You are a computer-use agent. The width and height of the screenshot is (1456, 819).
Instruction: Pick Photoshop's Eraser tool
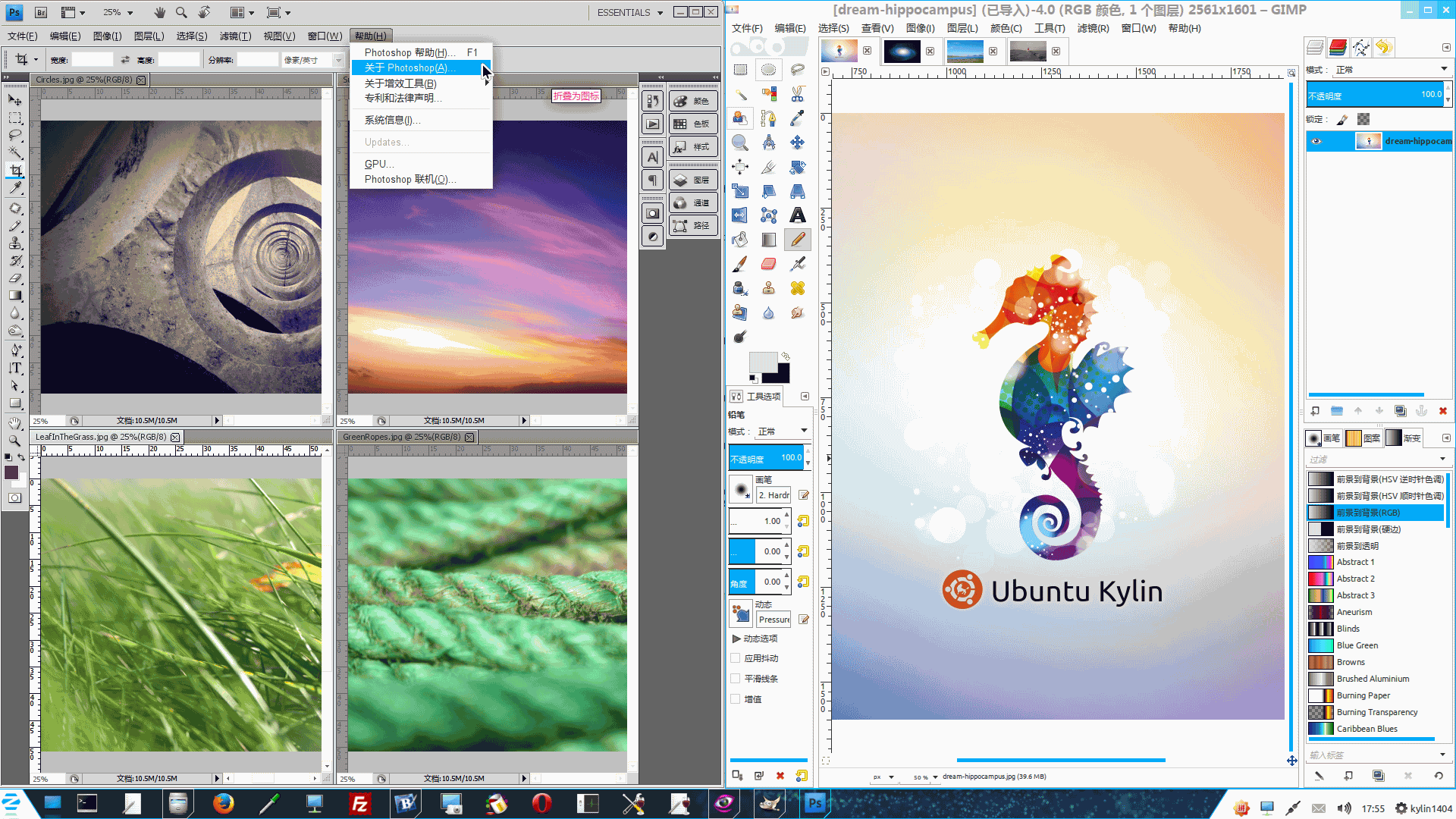point(15,278)
